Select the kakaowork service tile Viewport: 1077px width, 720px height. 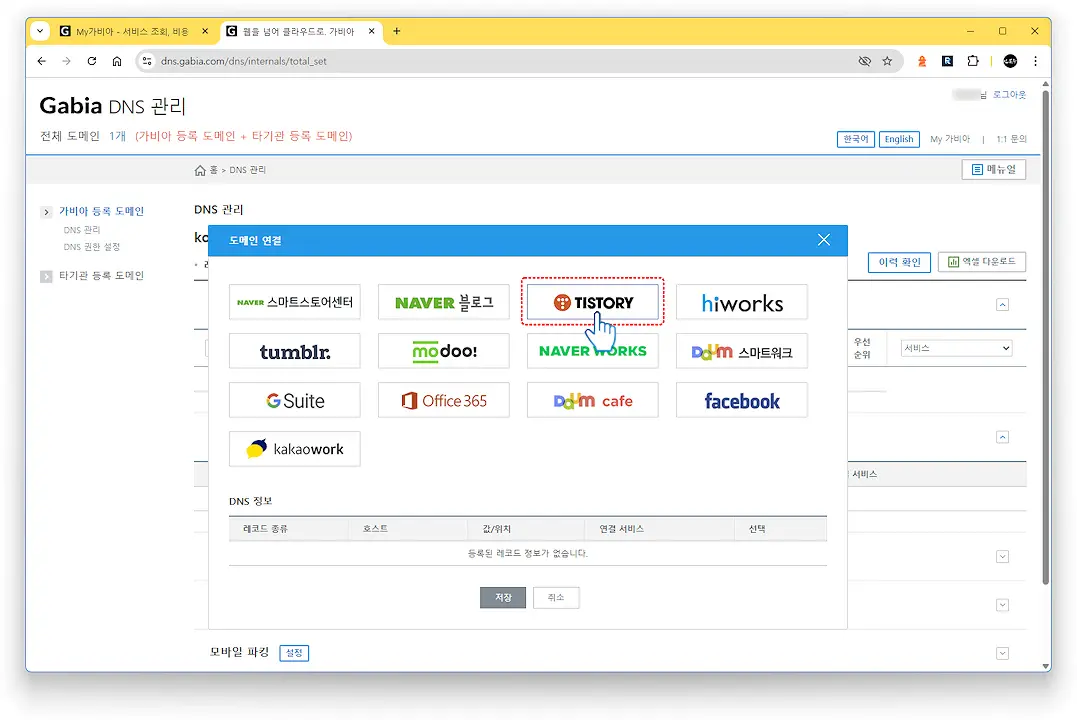pyautogui.click(x=295, y=449)
